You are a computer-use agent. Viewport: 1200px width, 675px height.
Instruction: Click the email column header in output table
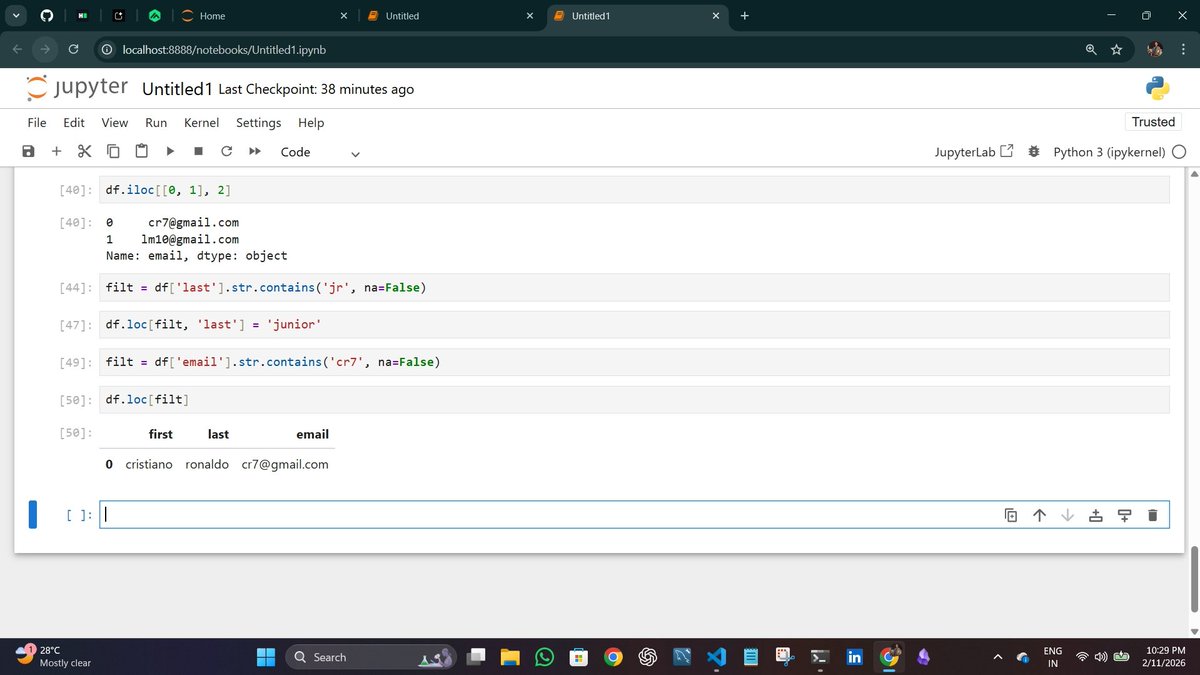coord(312,434)
